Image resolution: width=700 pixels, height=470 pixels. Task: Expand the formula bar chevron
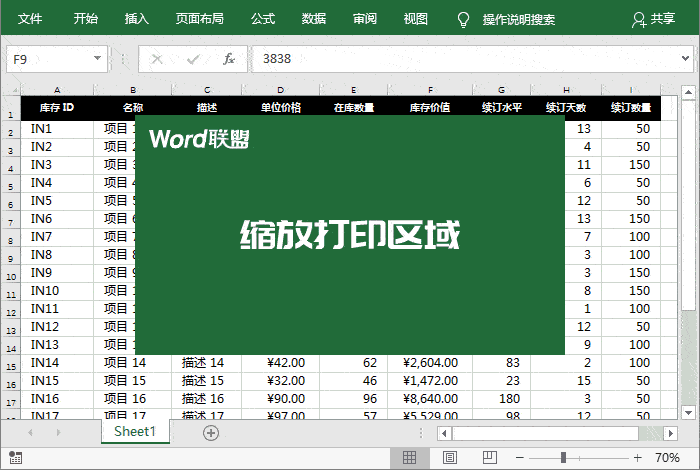click(x=685, y=58)
